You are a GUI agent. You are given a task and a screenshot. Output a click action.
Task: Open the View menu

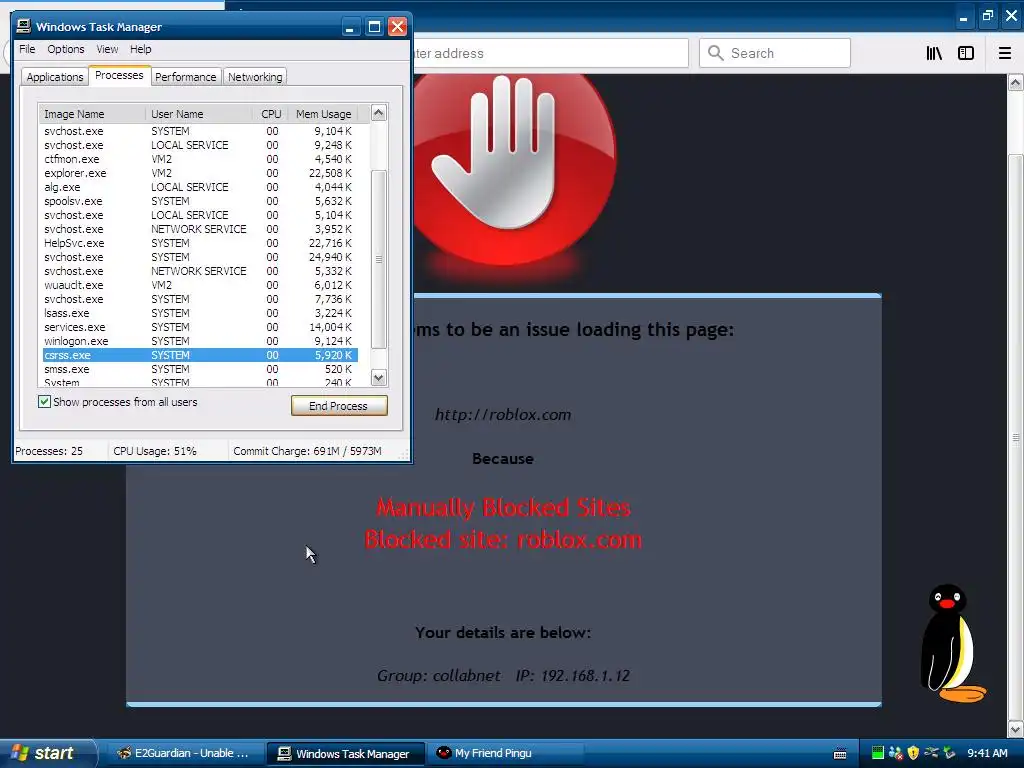(x=107, y=49)
